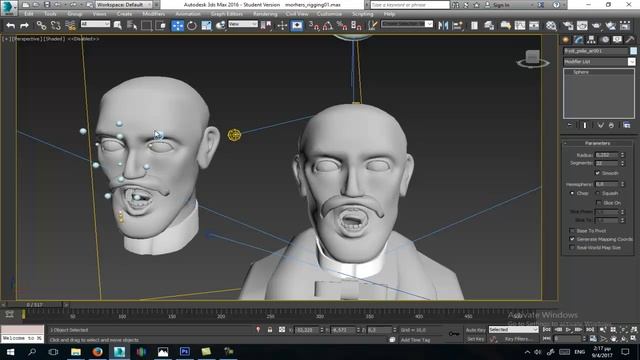Open the Create tab in command panel
Image resolution: width=640 pixels, height=360 pixels.
[x=566, y=40]
